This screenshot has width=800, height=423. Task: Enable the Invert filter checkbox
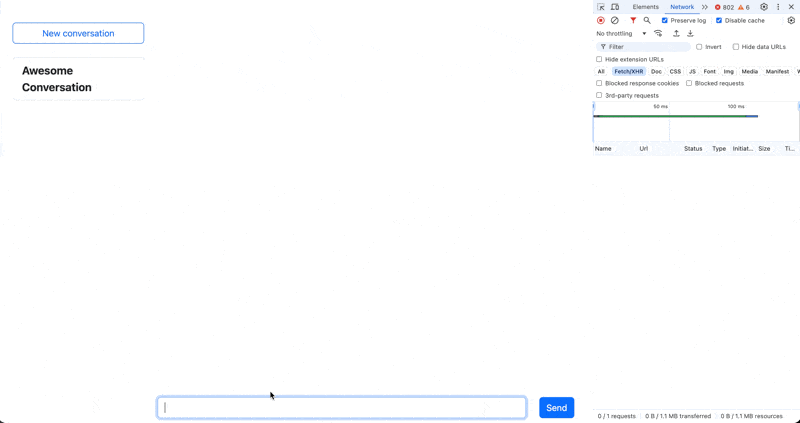click(x=699, y=47)
